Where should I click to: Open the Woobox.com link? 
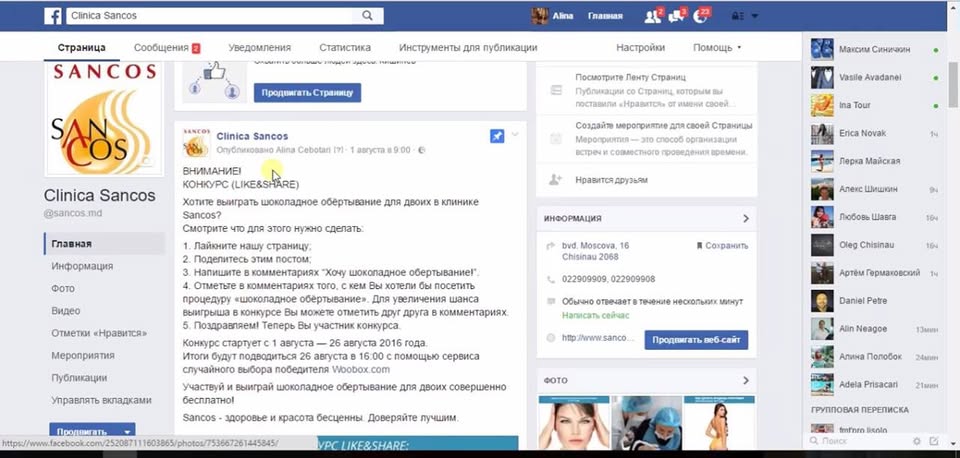coord(361,370)
